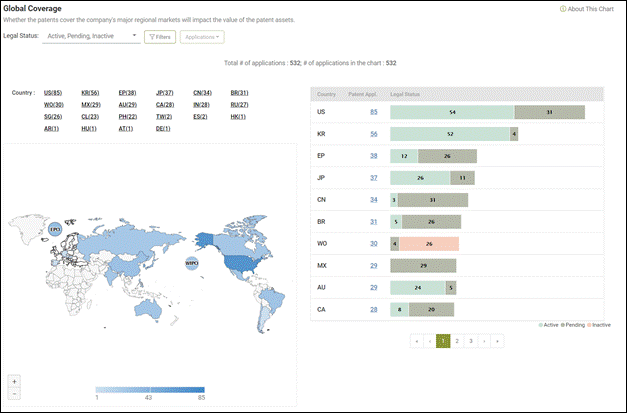627x413 pixels.
Task: Open the 56 patent applications for KR
Action: [373, 134]
